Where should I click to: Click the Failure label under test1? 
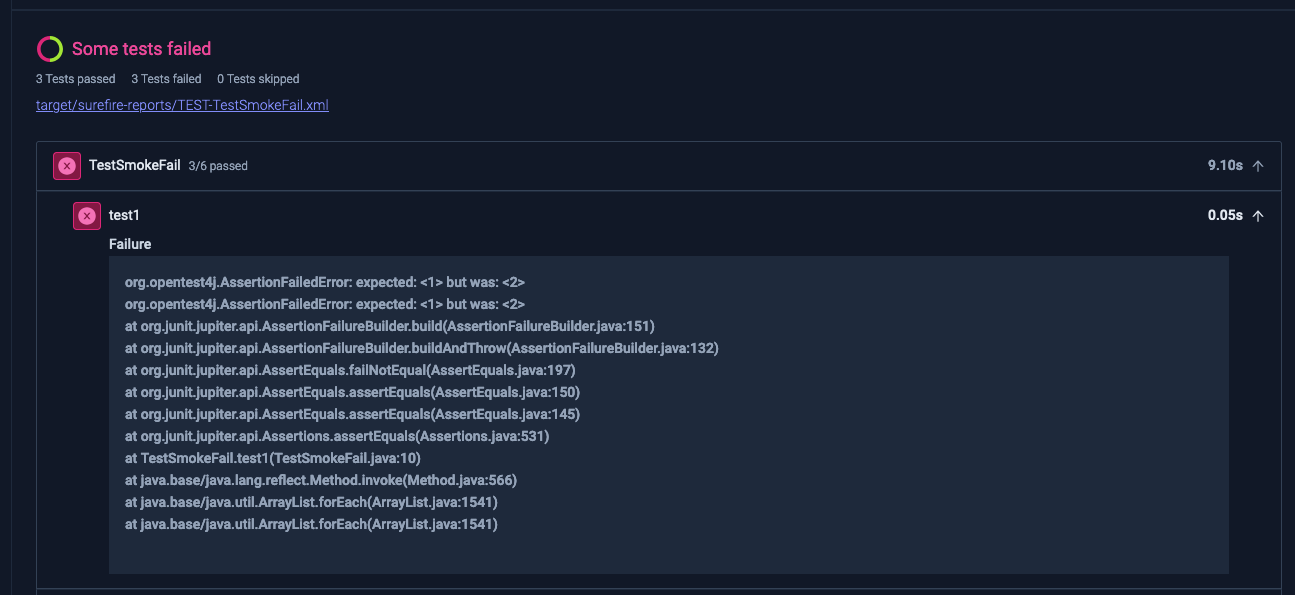[130, 244]
